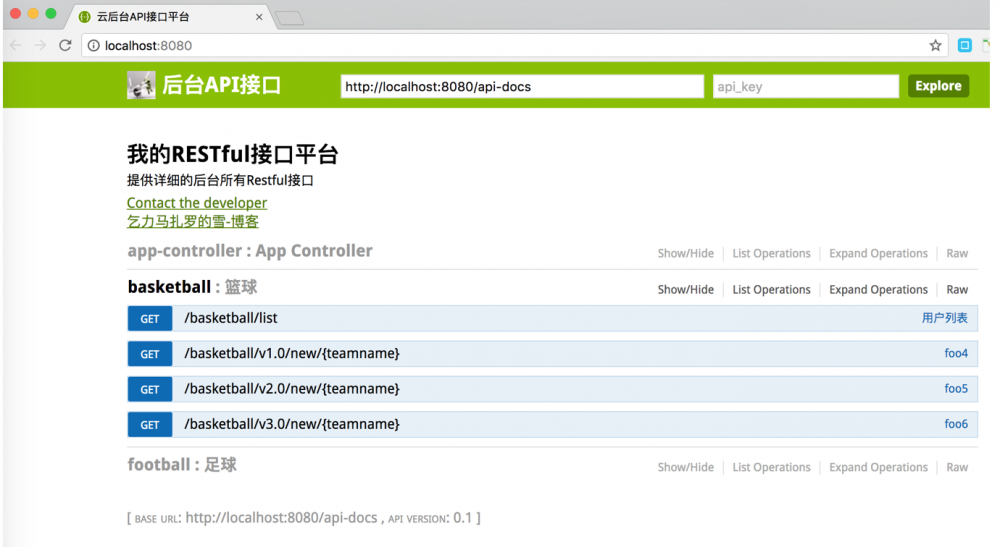
Task: Click the foo5 operation summary
Action: click(956, 388)
